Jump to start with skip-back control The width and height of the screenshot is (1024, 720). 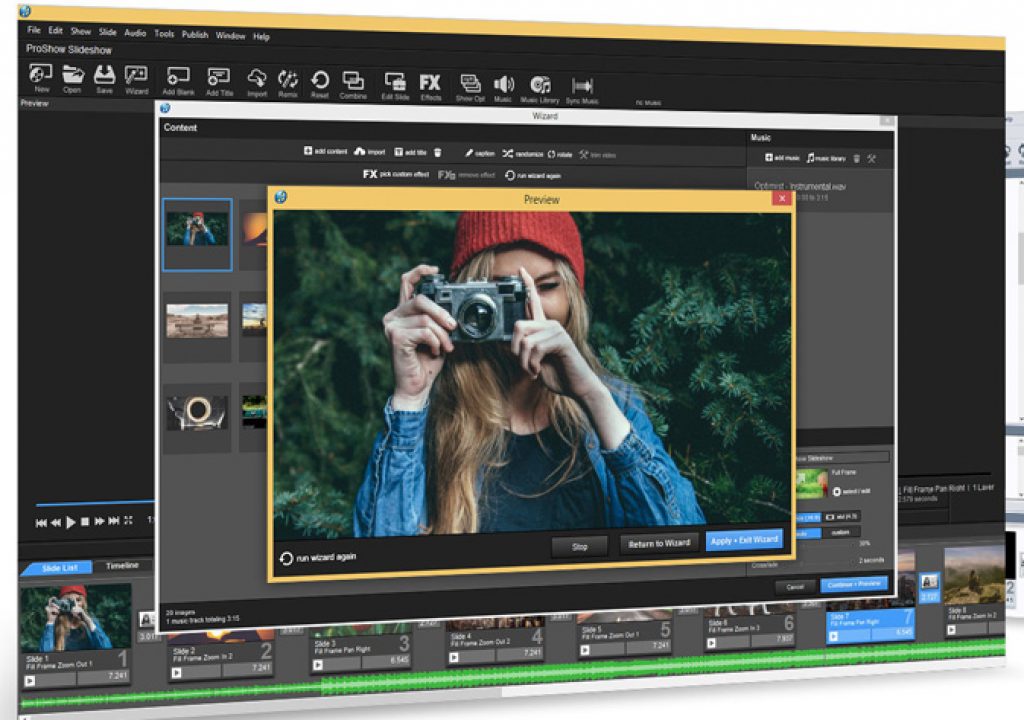point(41,523)
